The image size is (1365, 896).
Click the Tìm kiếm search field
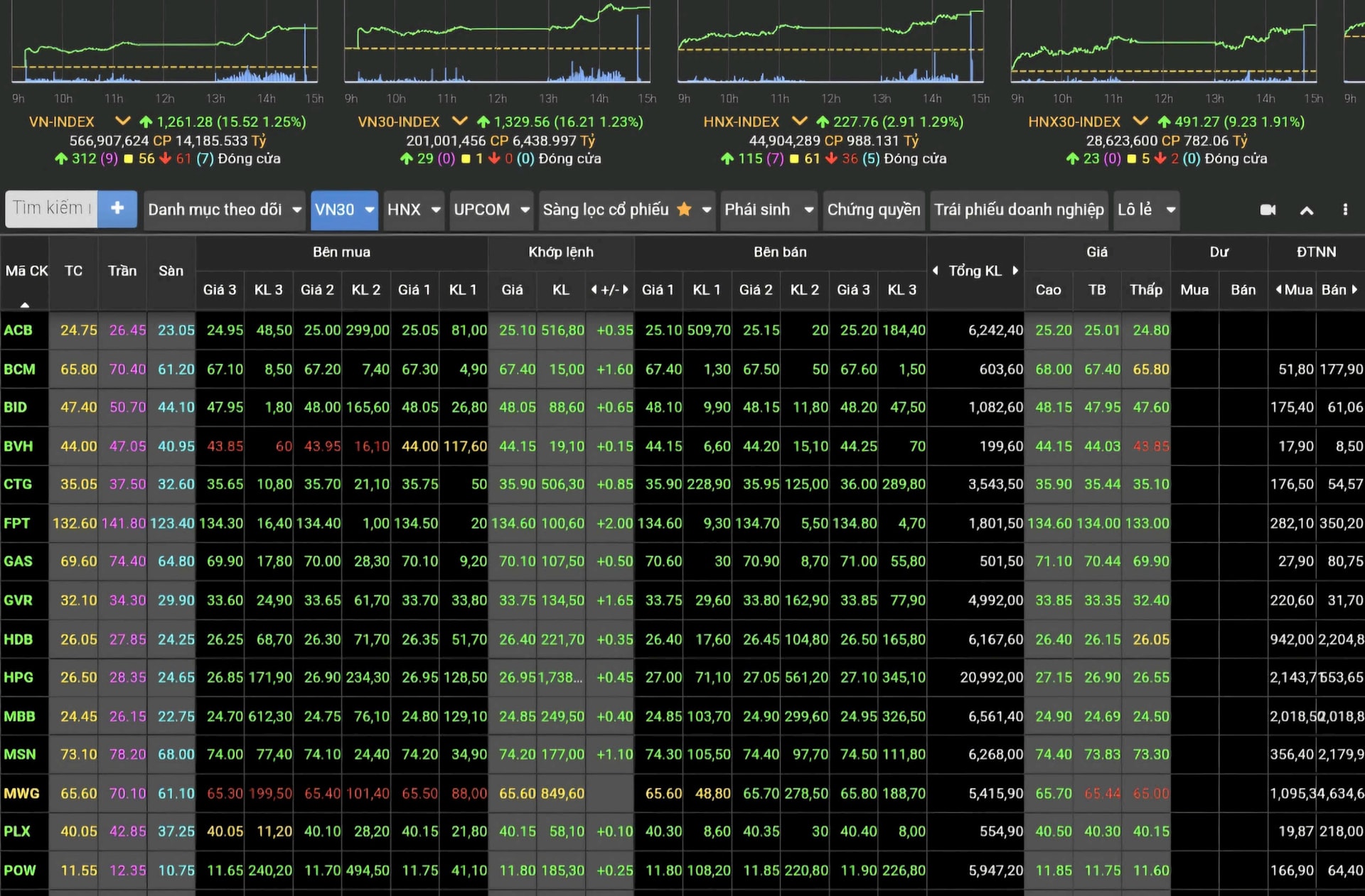tap(51, 208)
